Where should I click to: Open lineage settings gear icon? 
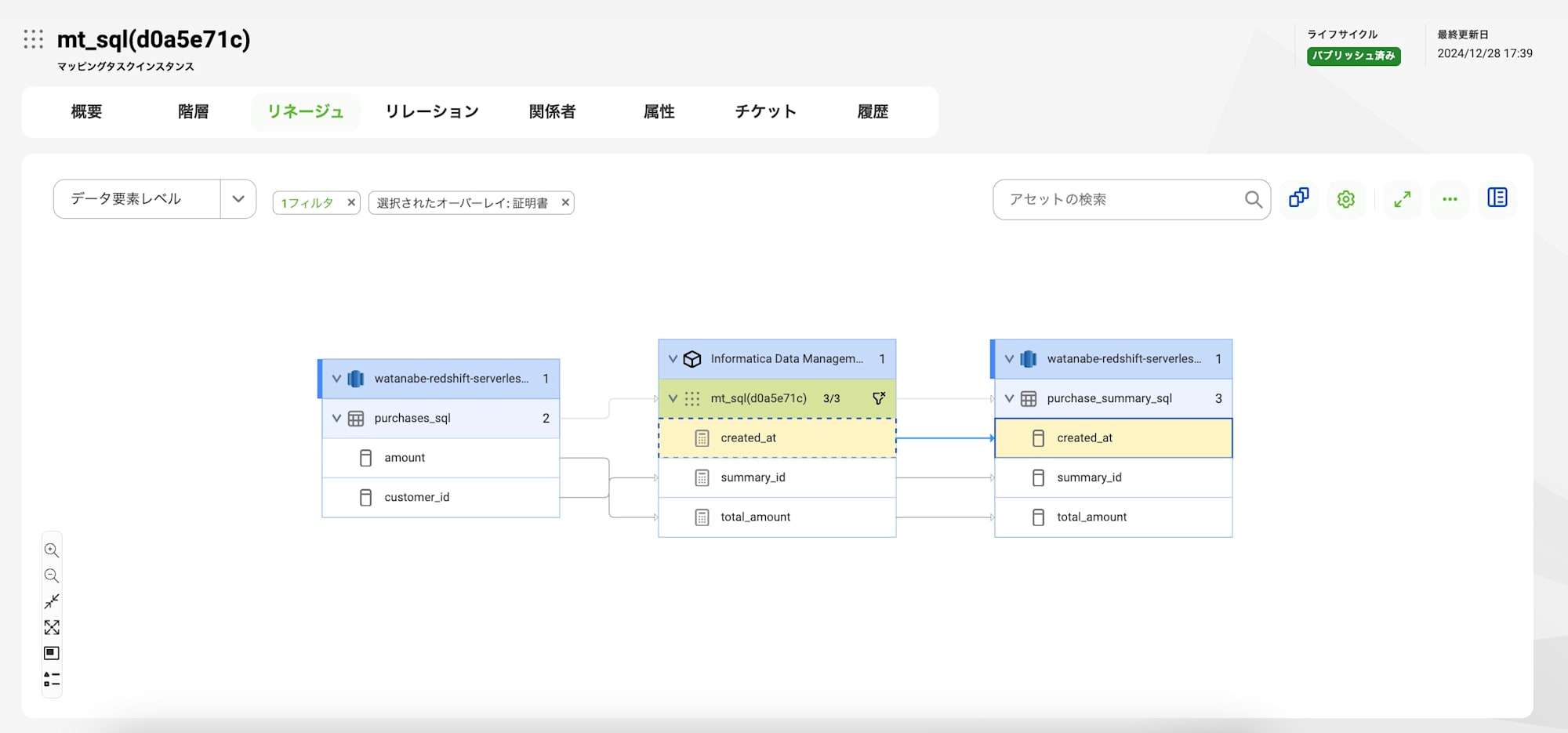(x=1346, y=199)
